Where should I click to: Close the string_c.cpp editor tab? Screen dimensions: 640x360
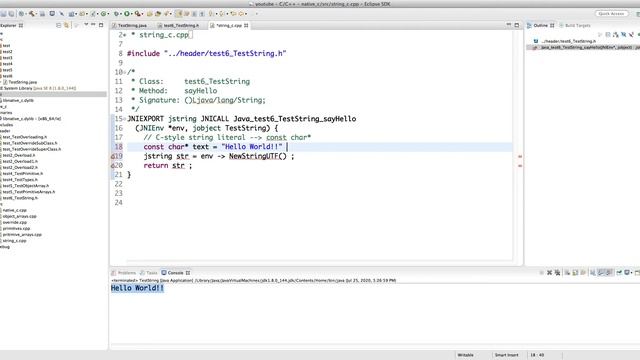point(246,25)
